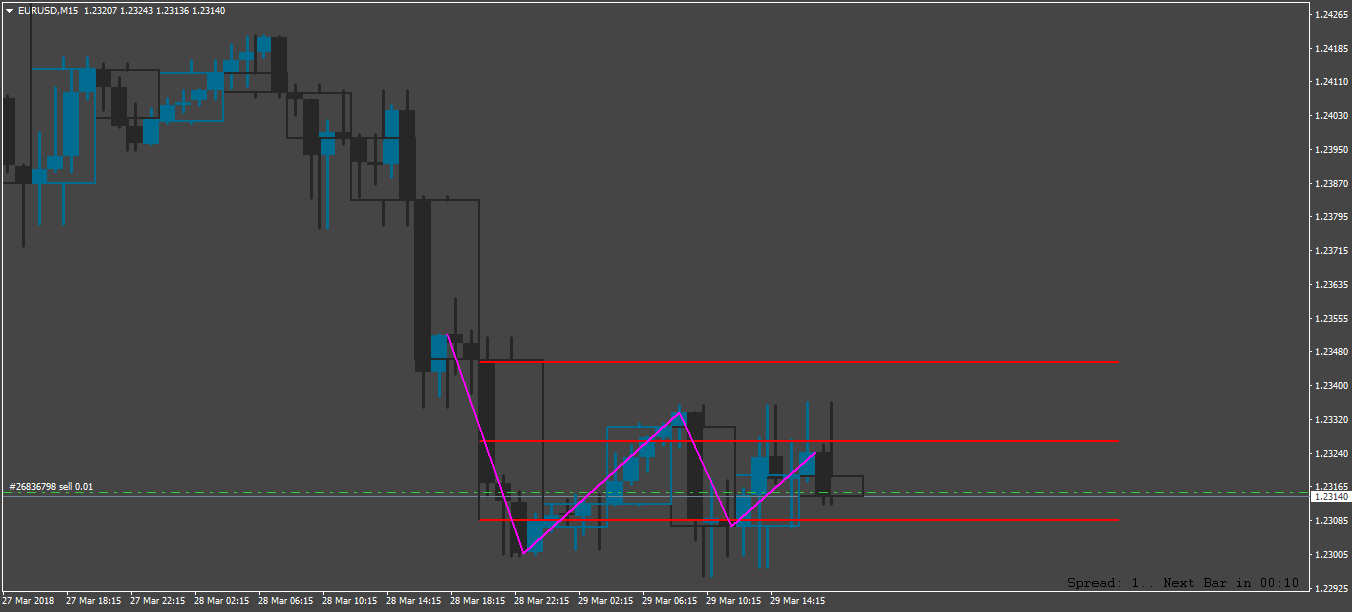Click the current price tag 1.23140
The height and width of the screenshot is (612, 1352).
[x=1329, y=497]
